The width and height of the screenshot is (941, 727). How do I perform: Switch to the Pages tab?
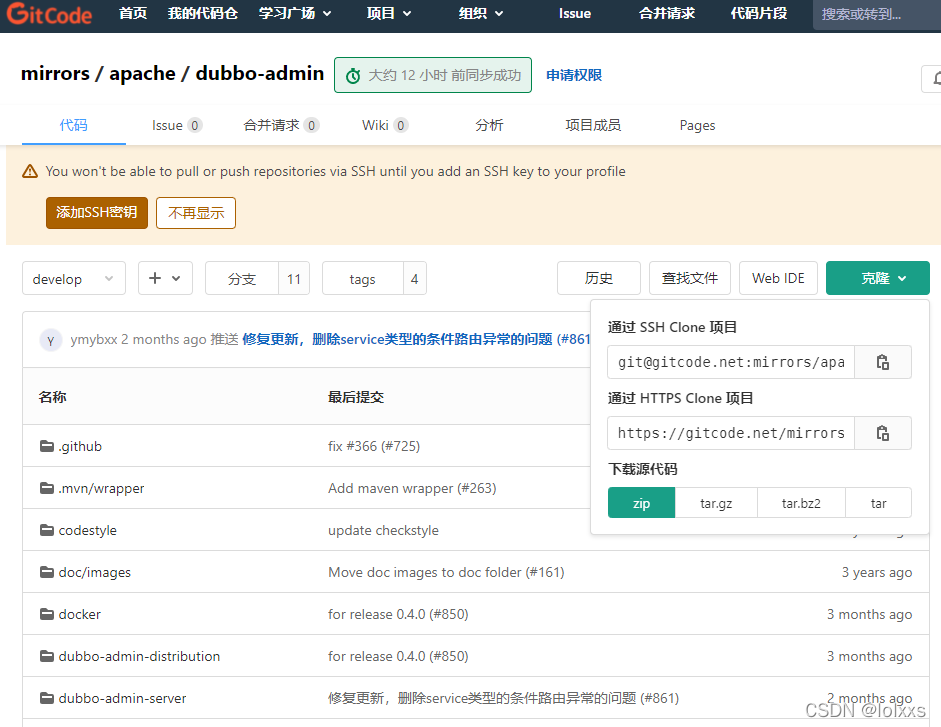click(x=697, y=125)
